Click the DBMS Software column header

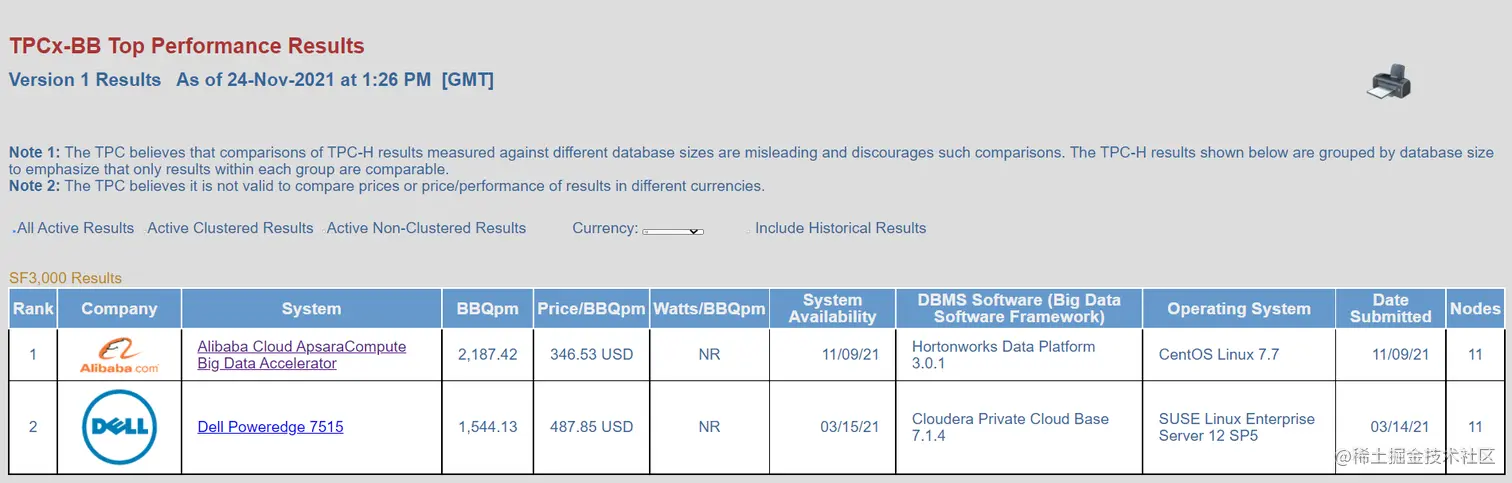click(x=1019, y=309)
